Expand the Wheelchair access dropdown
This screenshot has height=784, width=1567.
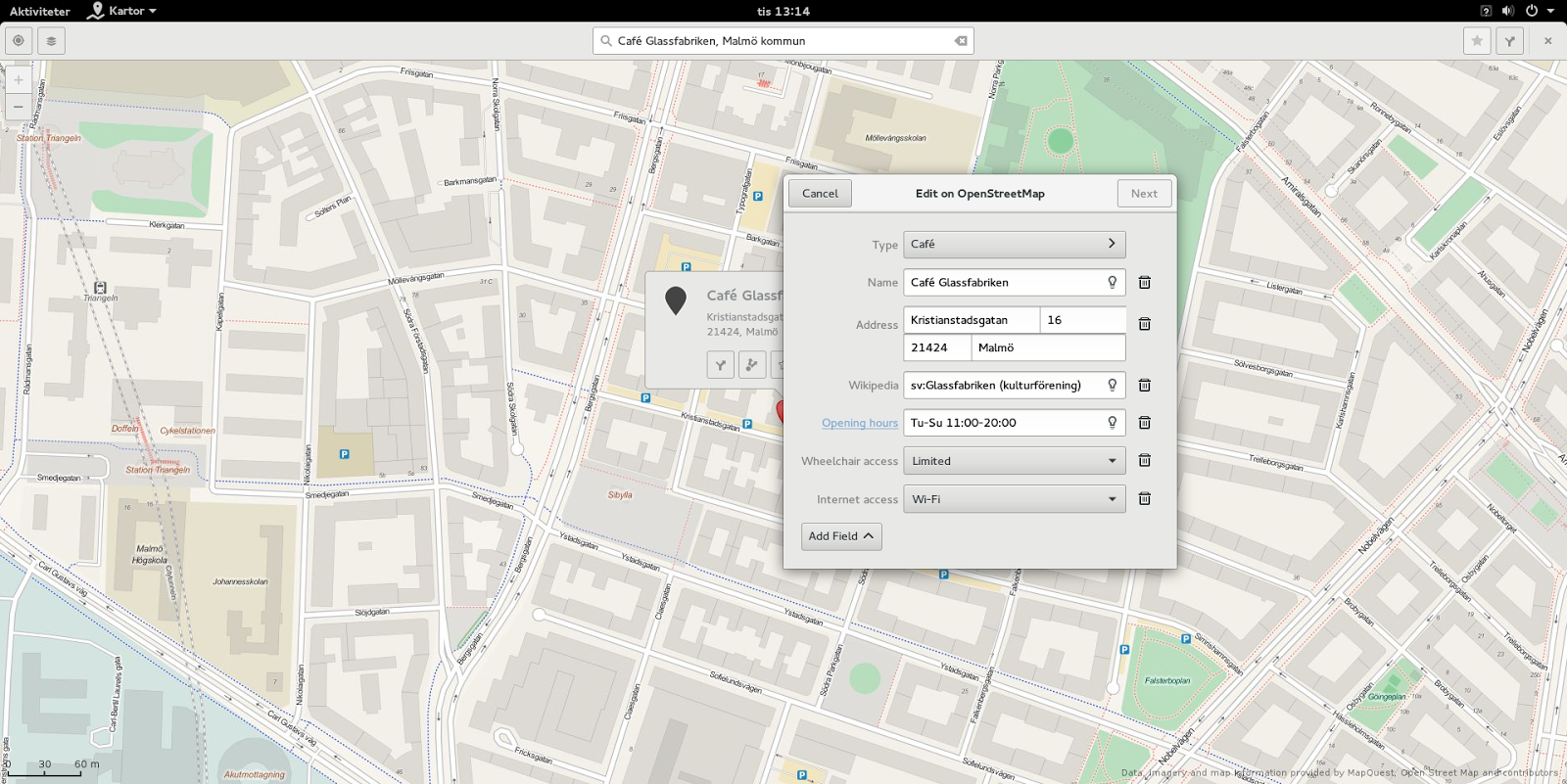(1015, 461)
